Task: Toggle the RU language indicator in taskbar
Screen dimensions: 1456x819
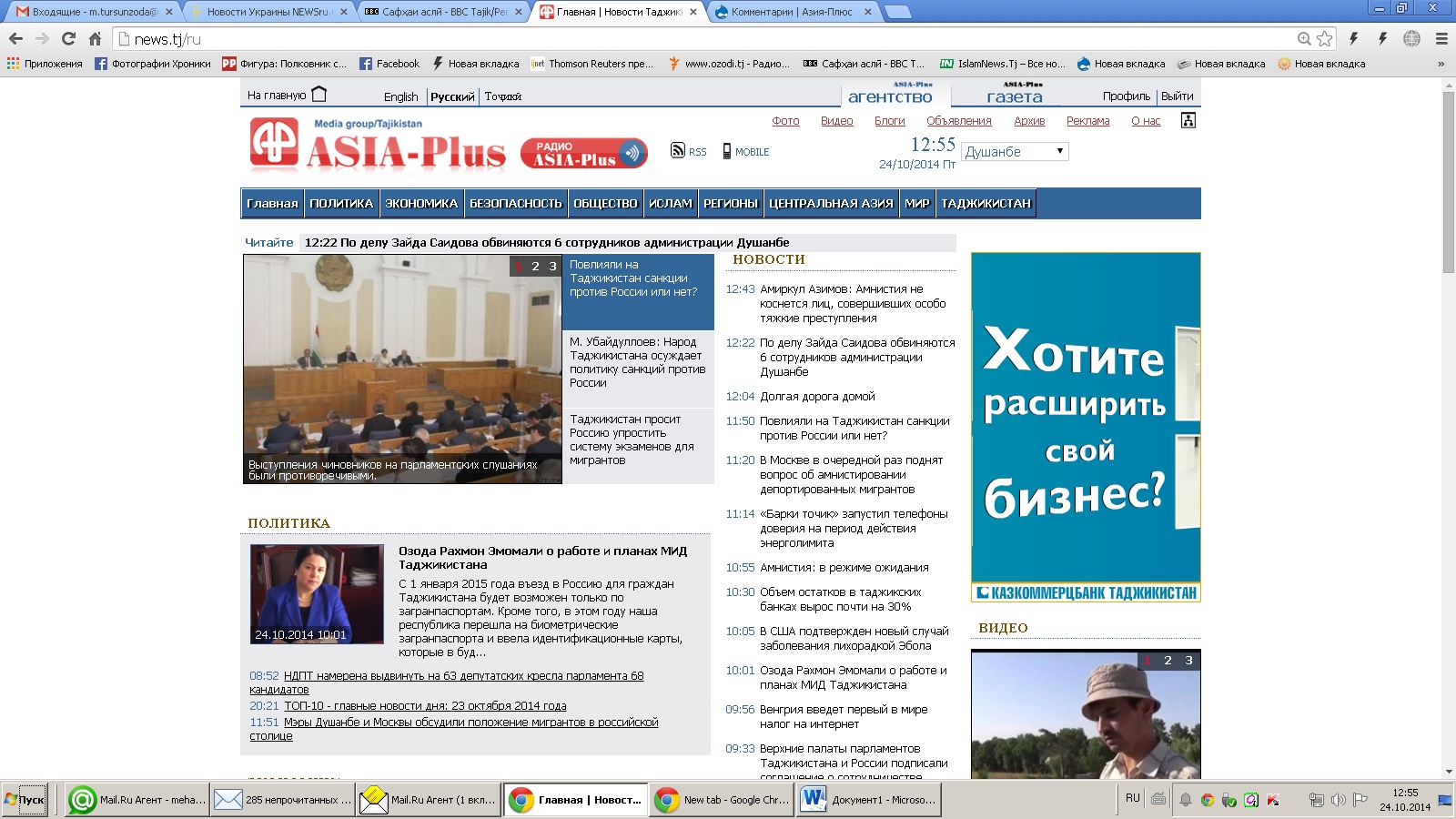Action: pos(1132,798)
